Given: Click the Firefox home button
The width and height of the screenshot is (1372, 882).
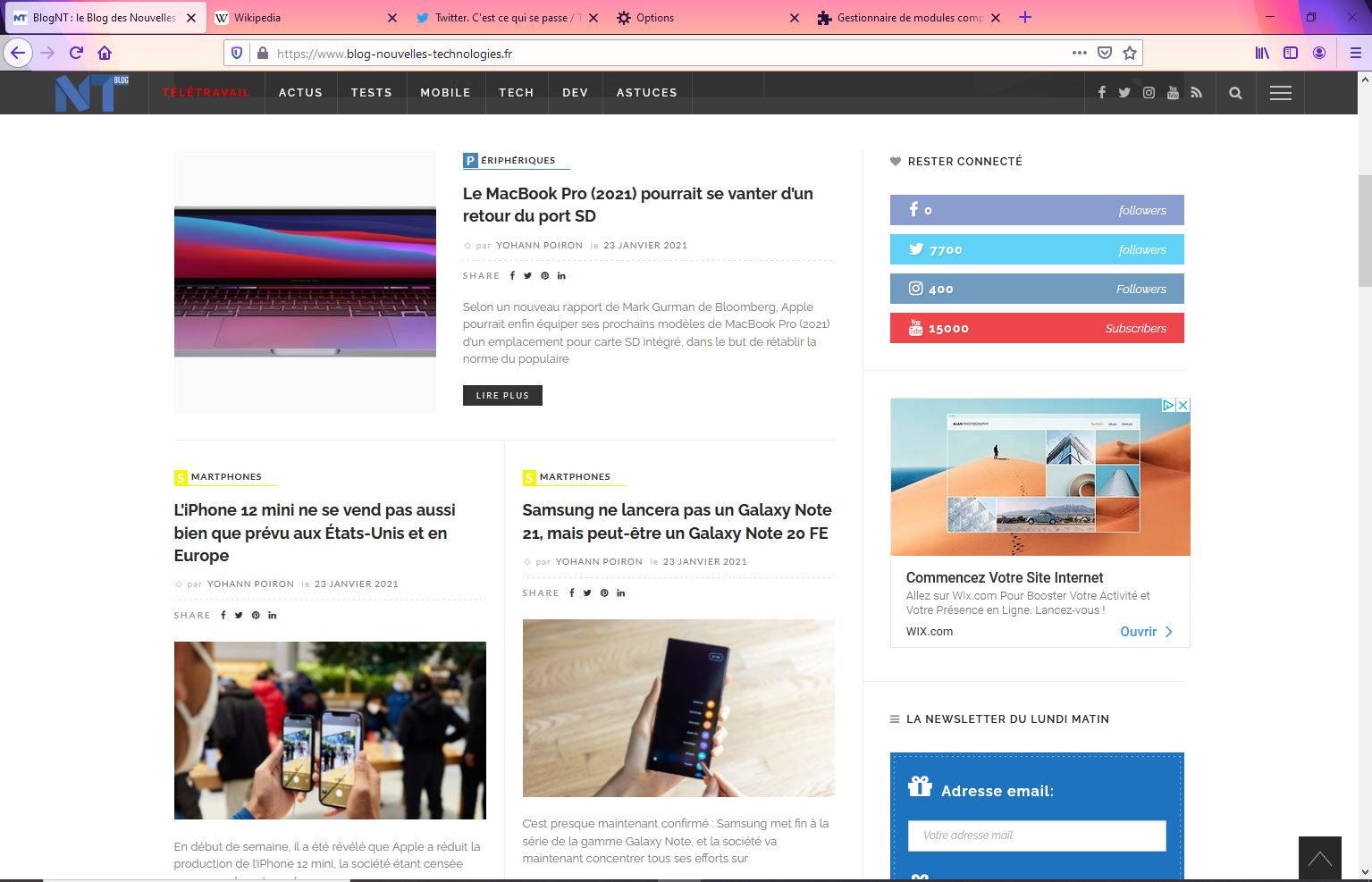Looking at the screenshot, I should (105, 53).
